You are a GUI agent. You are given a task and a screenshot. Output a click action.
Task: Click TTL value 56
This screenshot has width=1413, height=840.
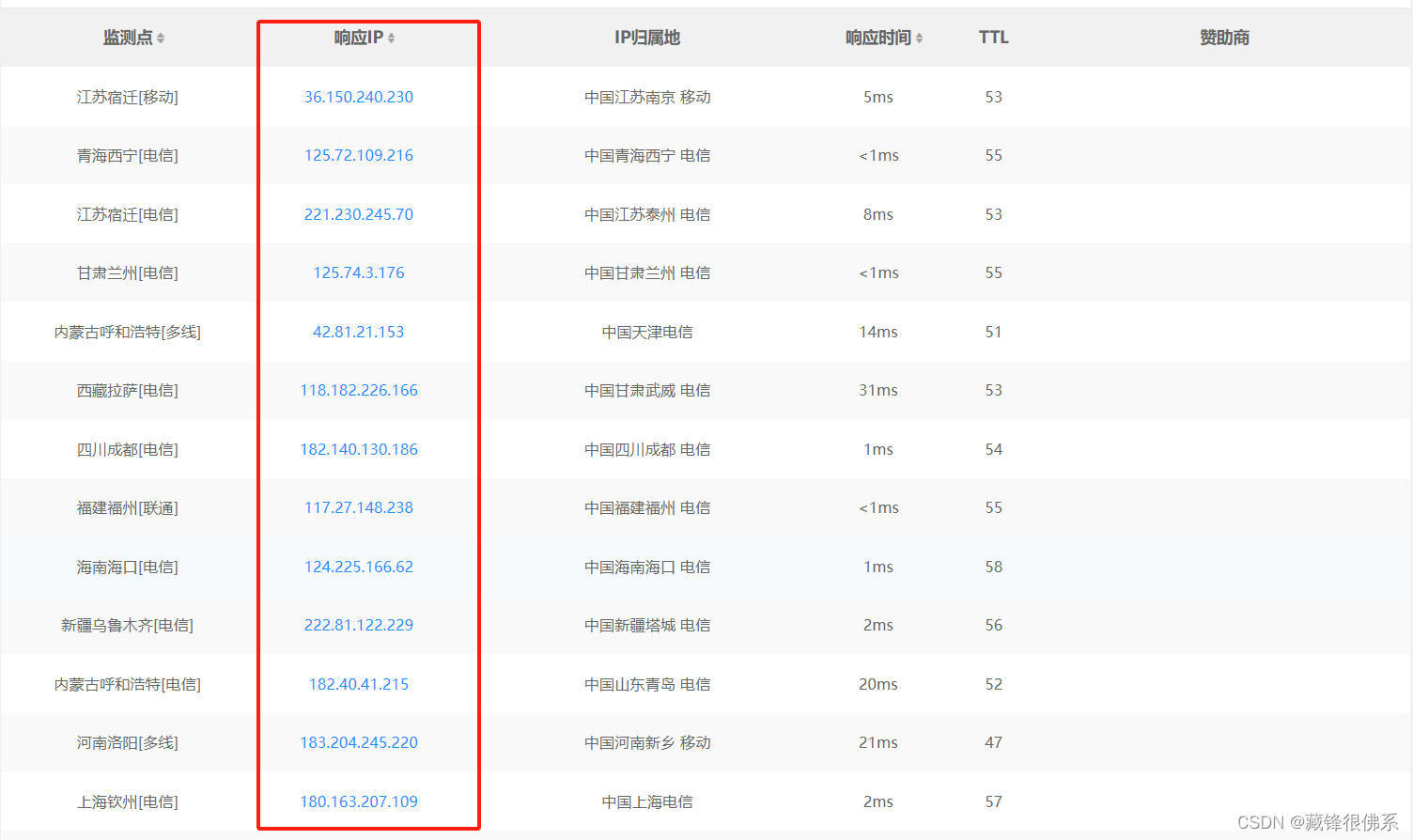(993, 625)
